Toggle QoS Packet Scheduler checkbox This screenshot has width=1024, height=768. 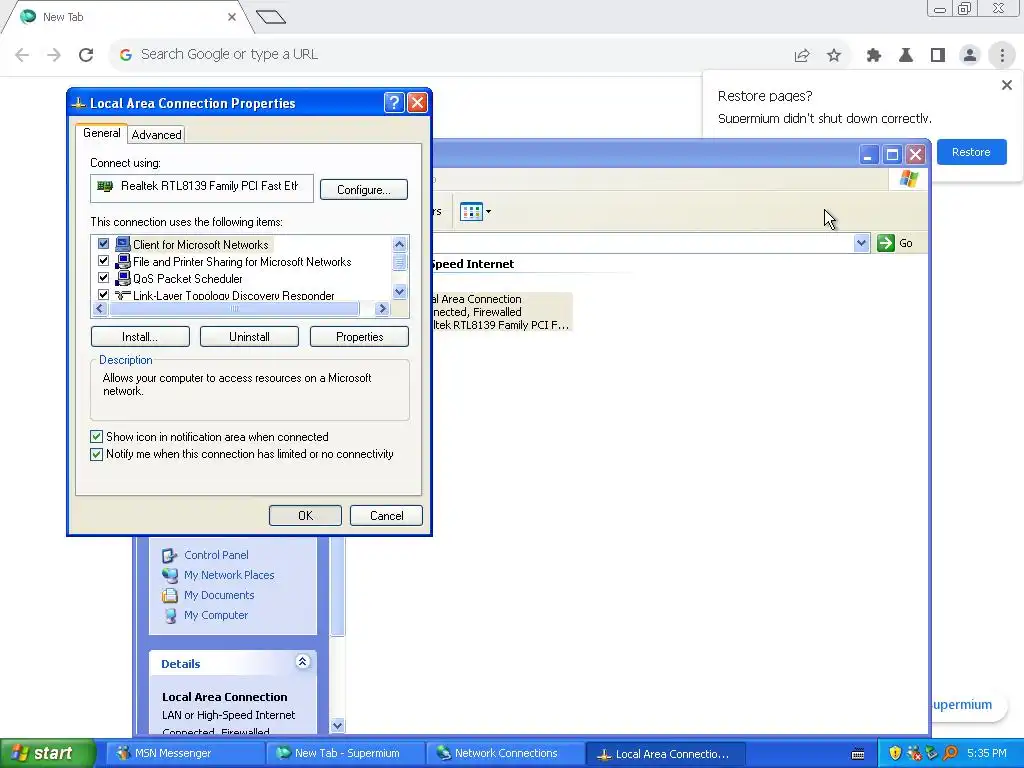[x=103, y=278]
